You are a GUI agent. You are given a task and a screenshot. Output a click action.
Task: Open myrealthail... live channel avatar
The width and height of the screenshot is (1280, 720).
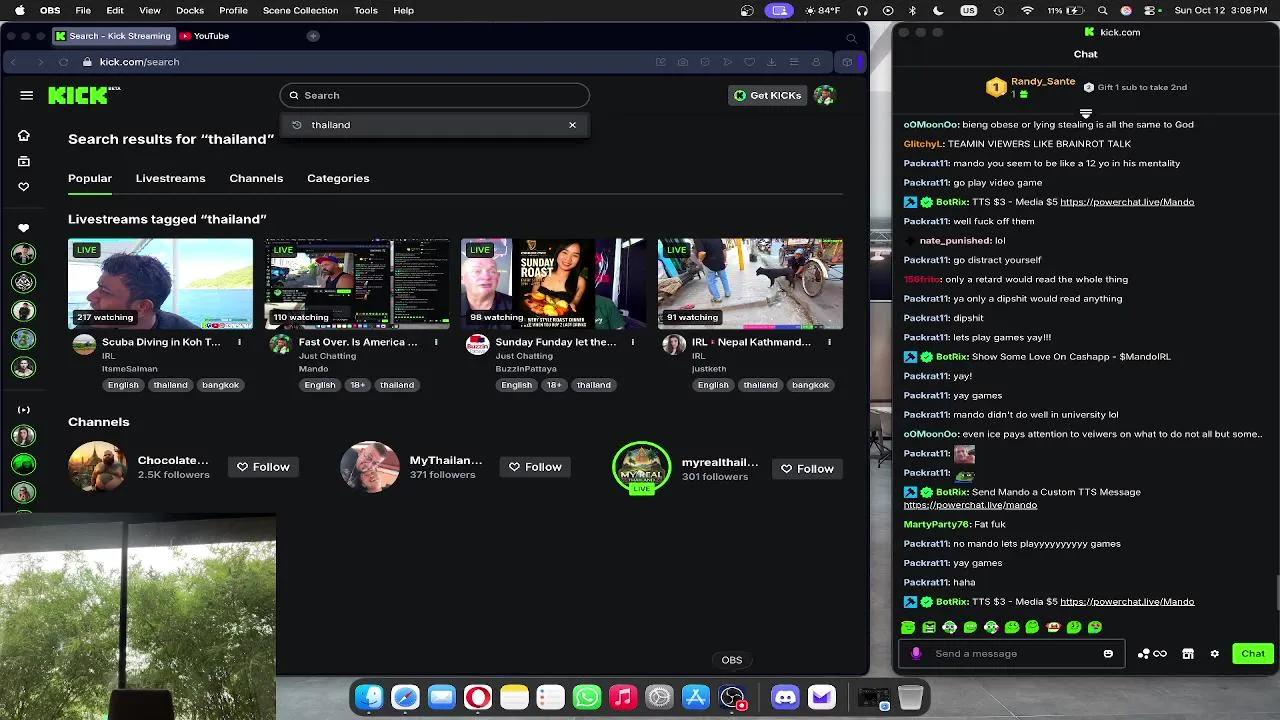point(641,468)
